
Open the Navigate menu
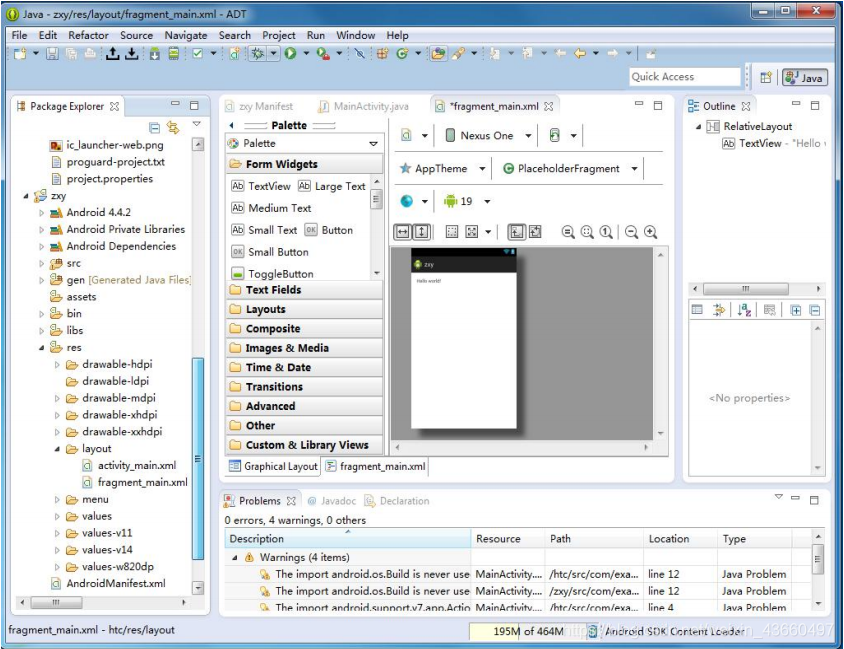[x=186, y=35]
